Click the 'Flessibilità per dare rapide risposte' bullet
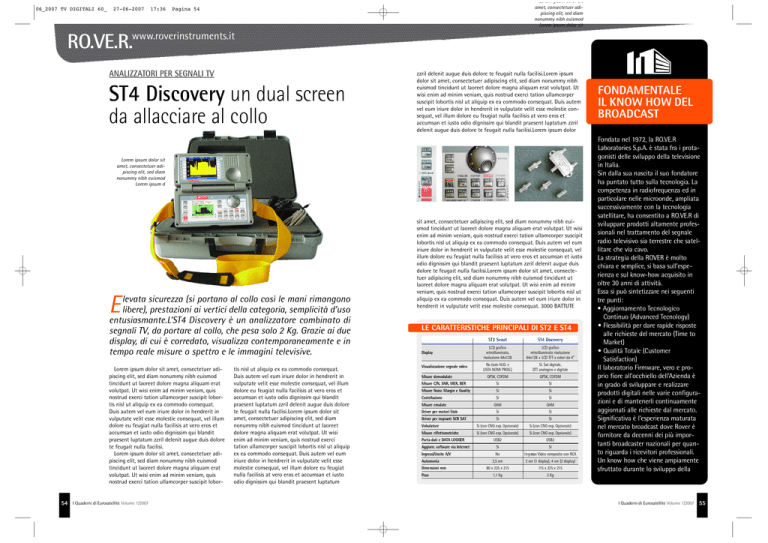This screenshot has width=768, height=543. tap(647, 333)
